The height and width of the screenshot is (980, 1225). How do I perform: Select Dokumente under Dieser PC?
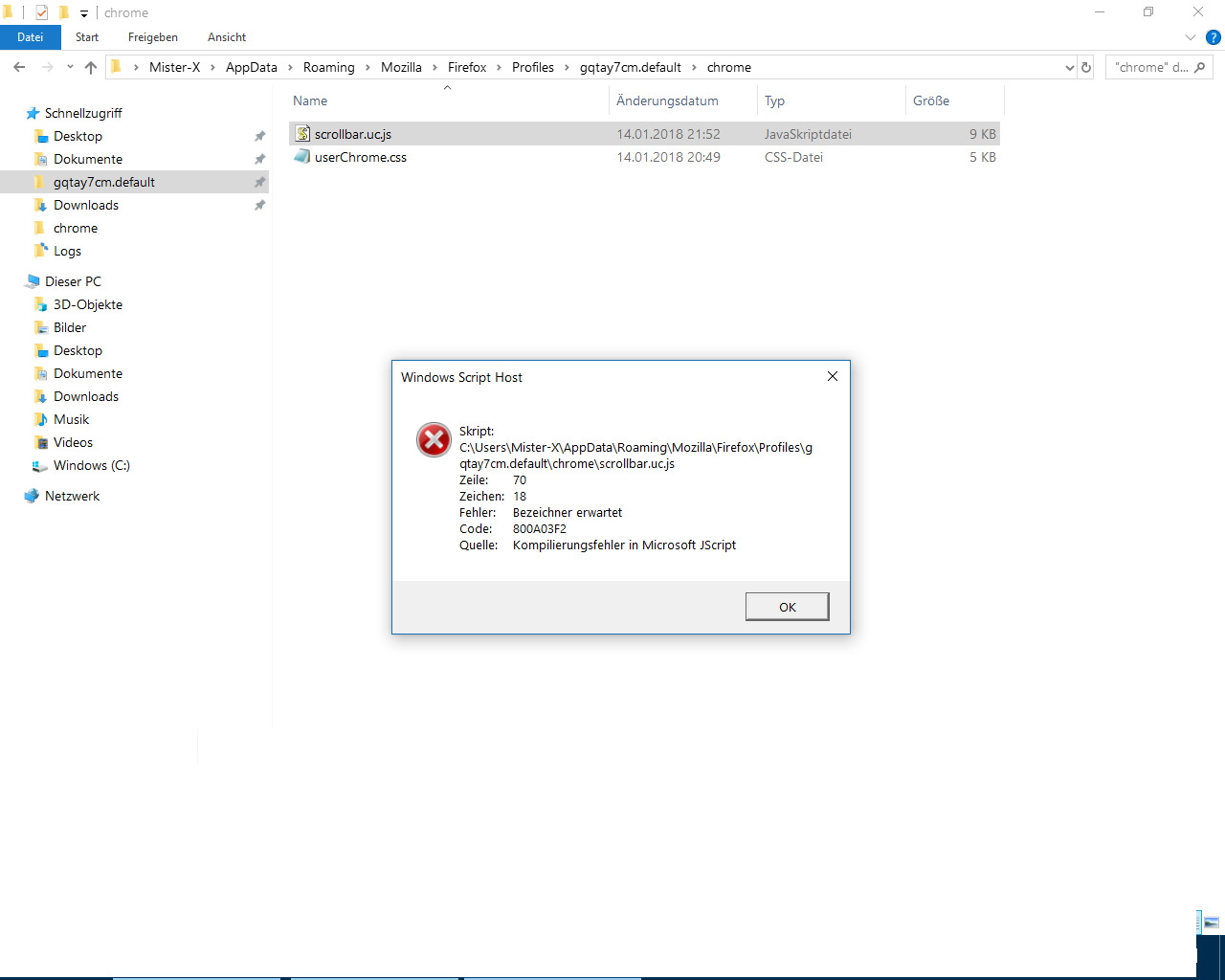tap(88, 373)
